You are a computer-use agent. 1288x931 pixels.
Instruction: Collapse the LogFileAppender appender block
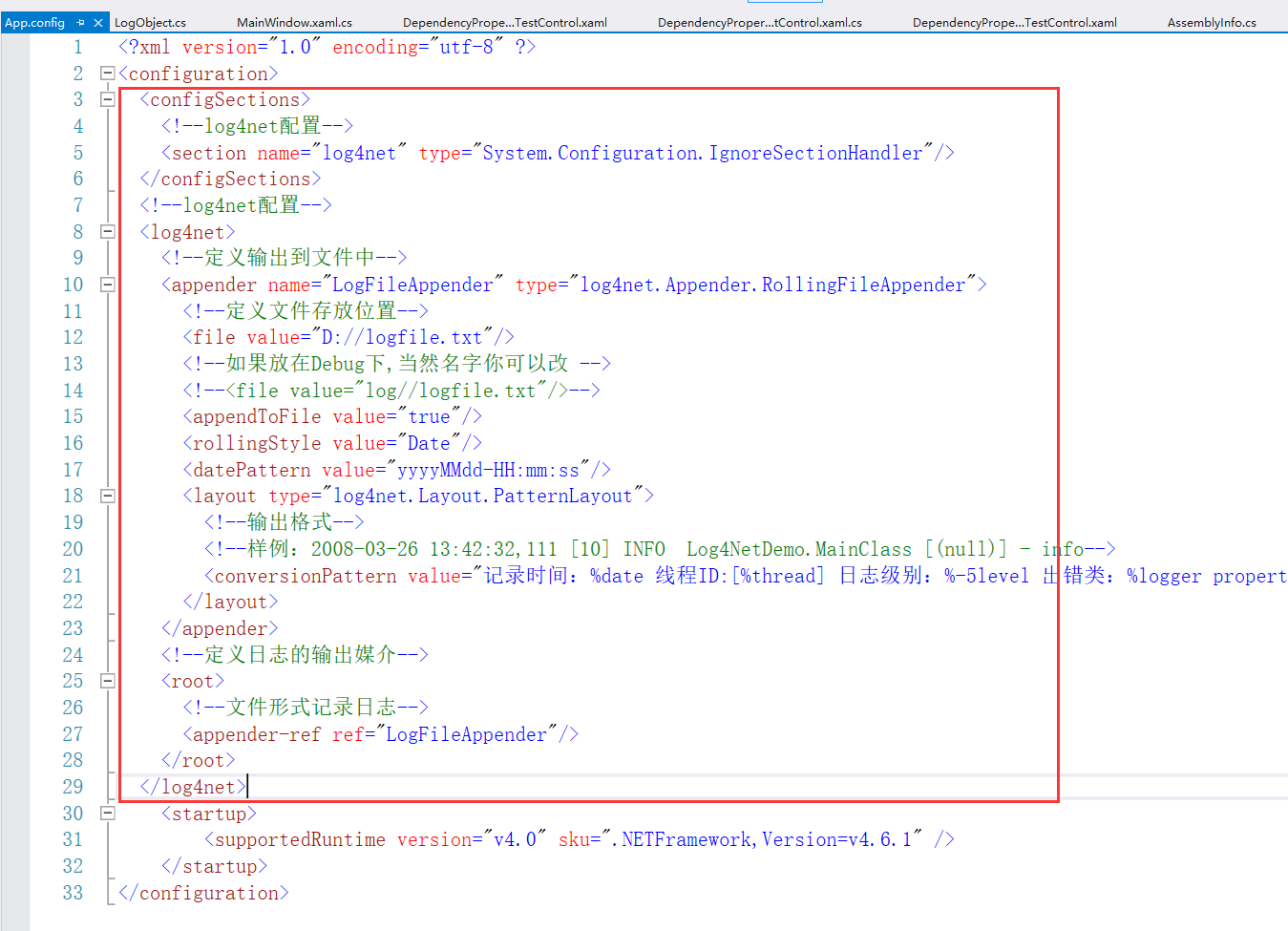[107, 285]
